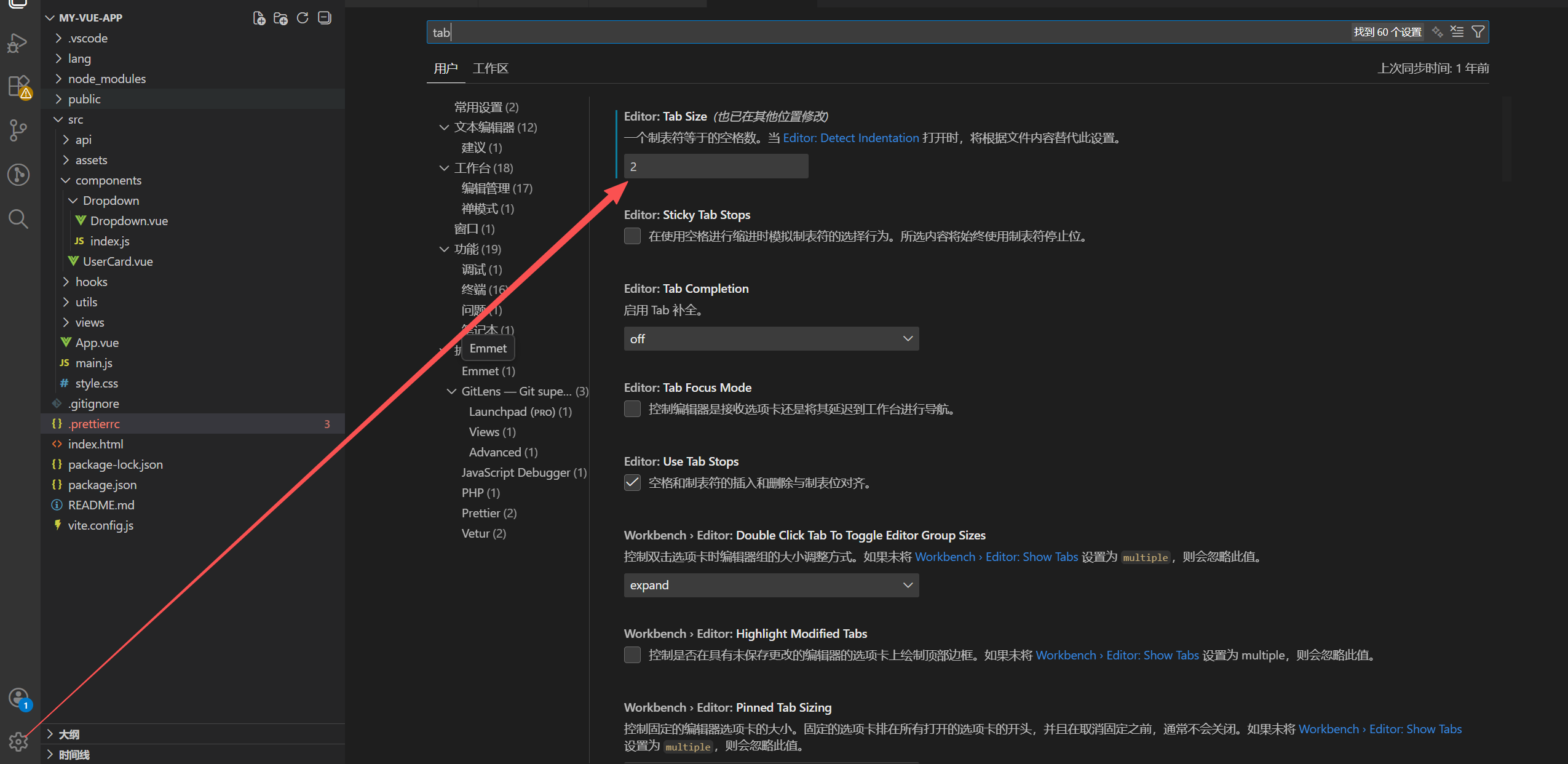The height and width of the screenshot is (764, 1568).
Task: Click the New Folder icon in explorer header
Action: (x=281, y=18)
